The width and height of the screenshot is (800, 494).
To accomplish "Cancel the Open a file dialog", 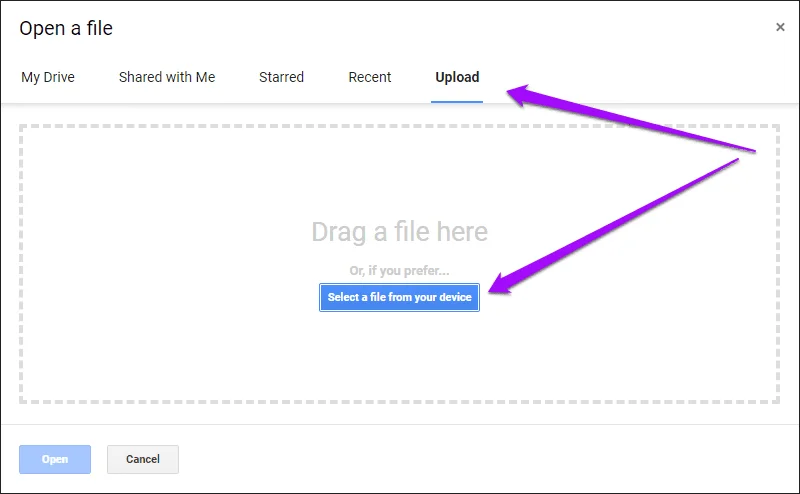I will pos(143,459).
